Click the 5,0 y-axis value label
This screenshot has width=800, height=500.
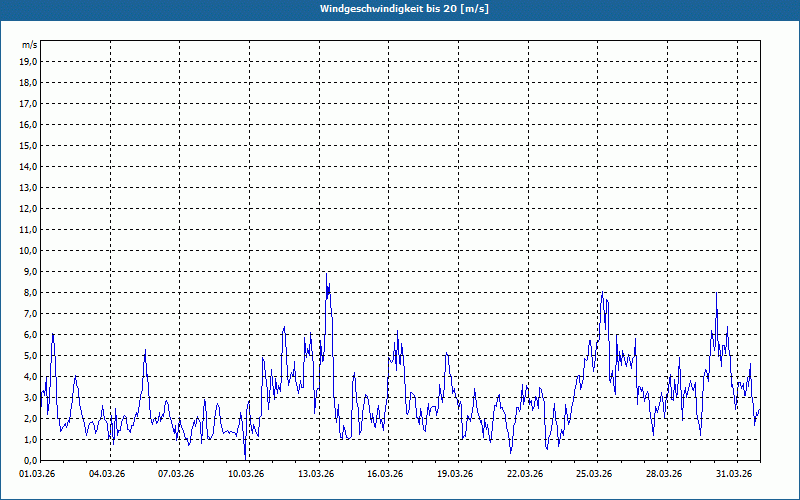[30, 355]
